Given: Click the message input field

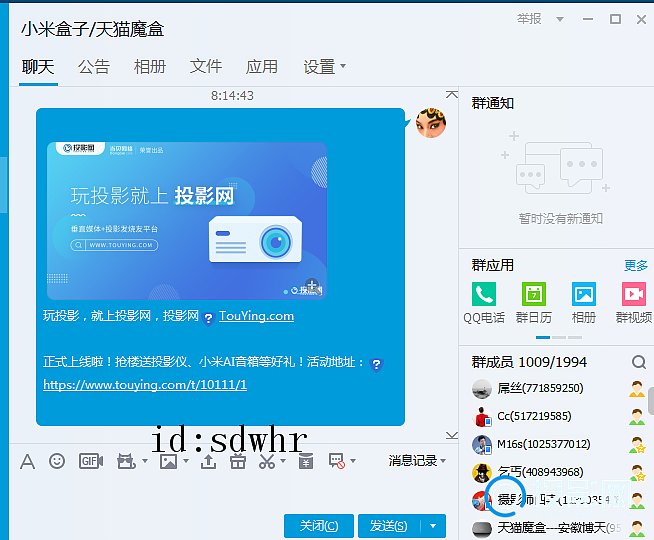Looking at the screenshot, I should (234, 492).
